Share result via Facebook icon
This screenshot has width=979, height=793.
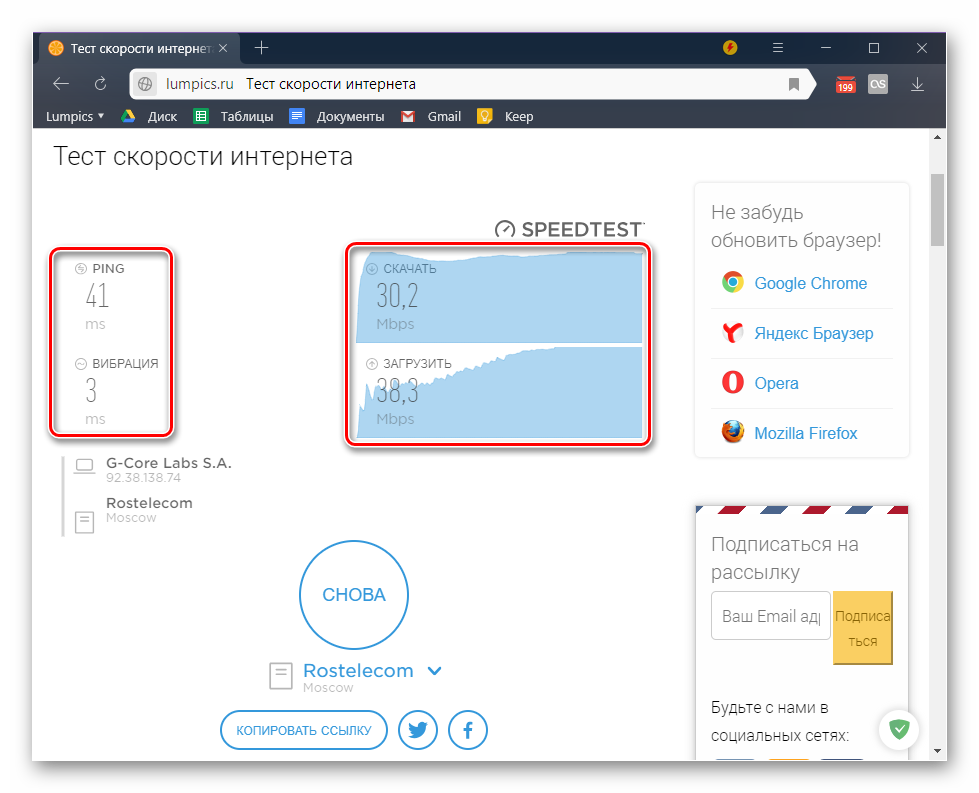[468, 730]
